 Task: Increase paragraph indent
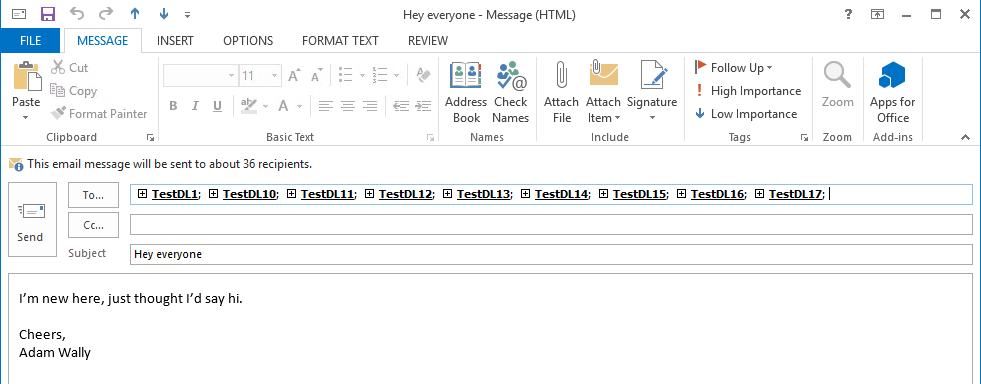(x=424, y=106)
